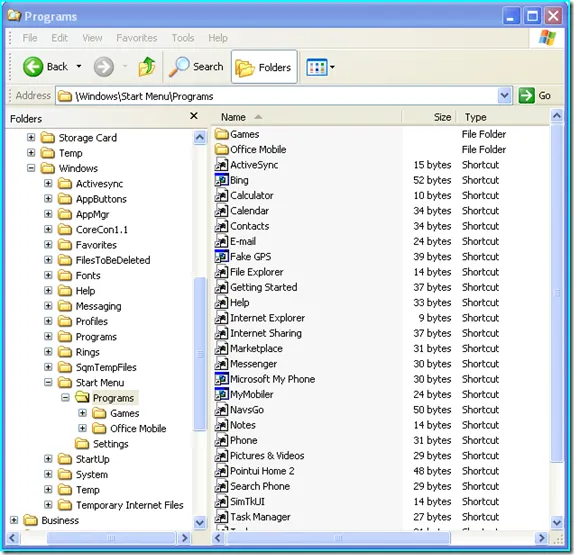This screenshot has height=555, width=574.
Task: Open the Back history dropdown arrow
Action: coord(79,67)
